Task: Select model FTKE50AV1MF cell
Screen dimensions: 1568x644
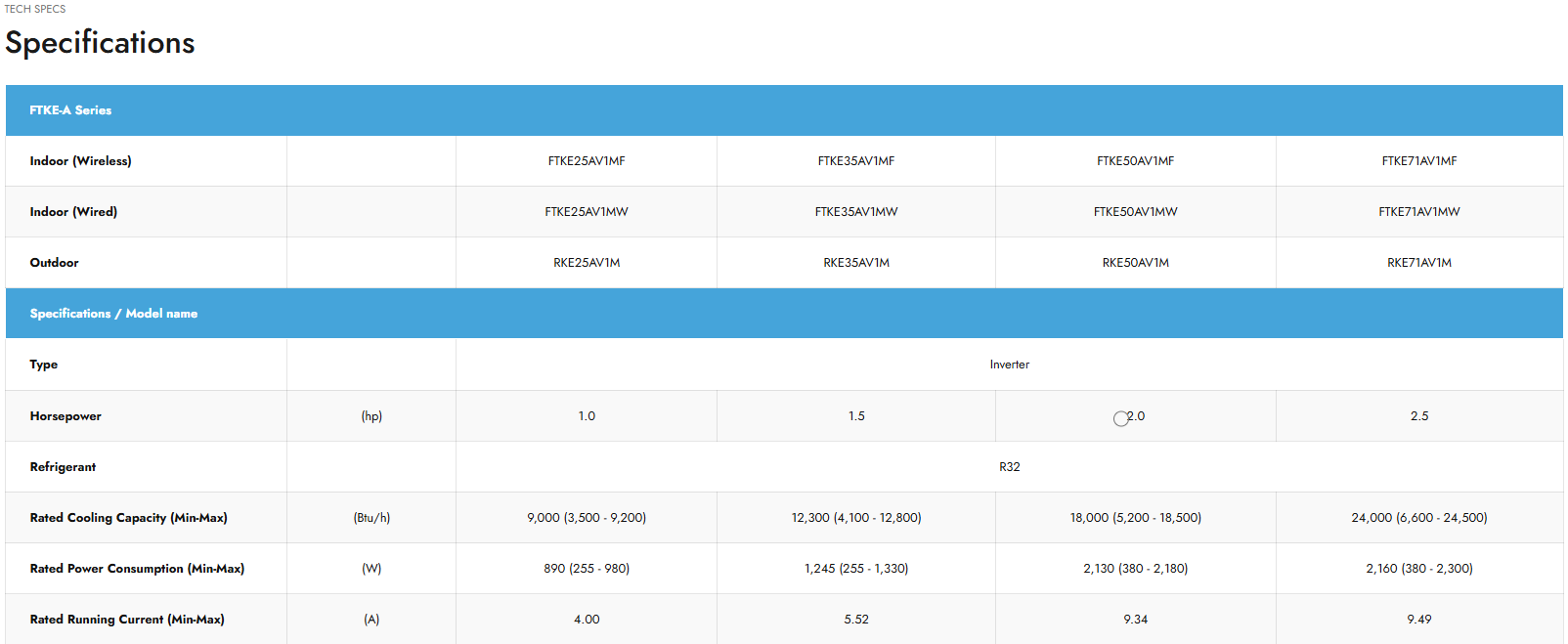Action: click(x=1136, y=161)
